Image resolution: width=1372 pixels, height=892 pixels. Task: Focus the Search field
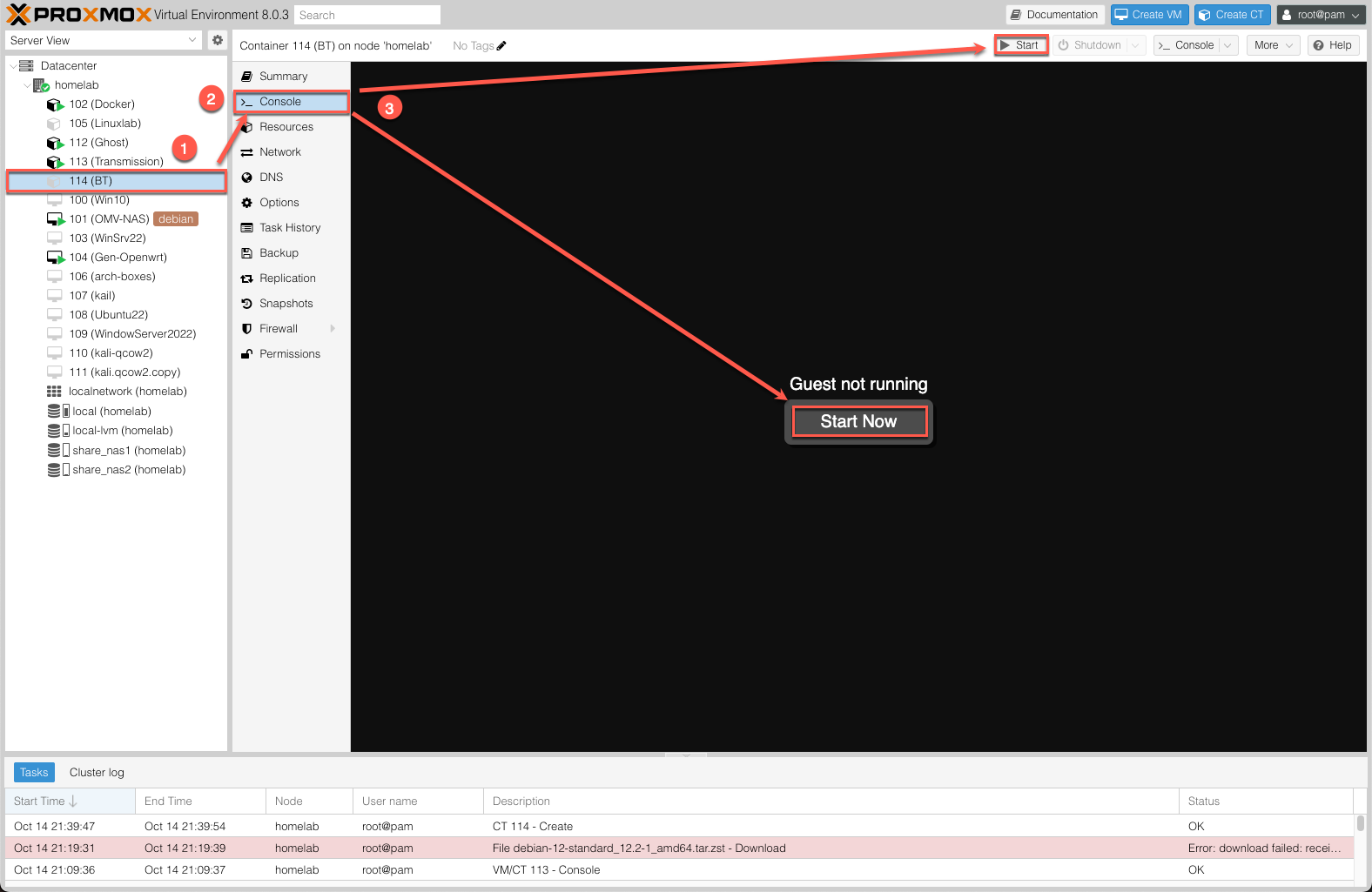coord(367,15)
